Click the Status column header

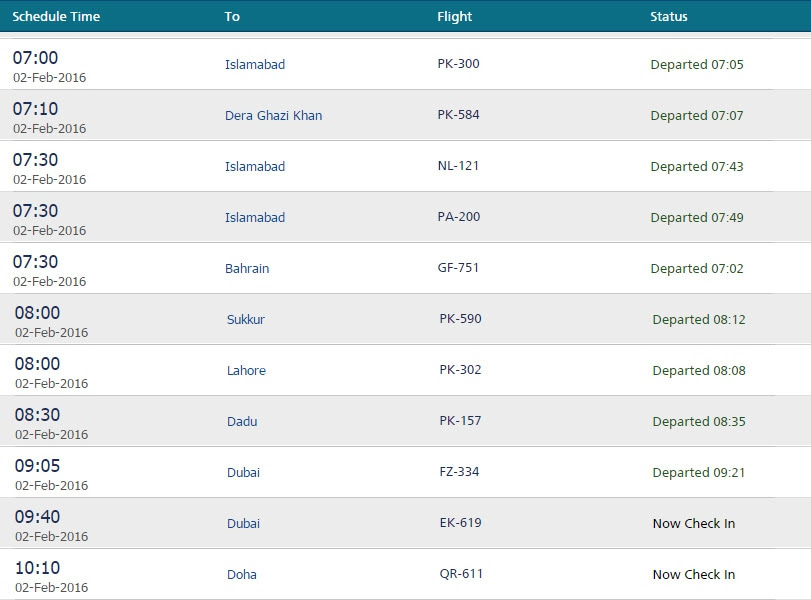click(668, 17)
